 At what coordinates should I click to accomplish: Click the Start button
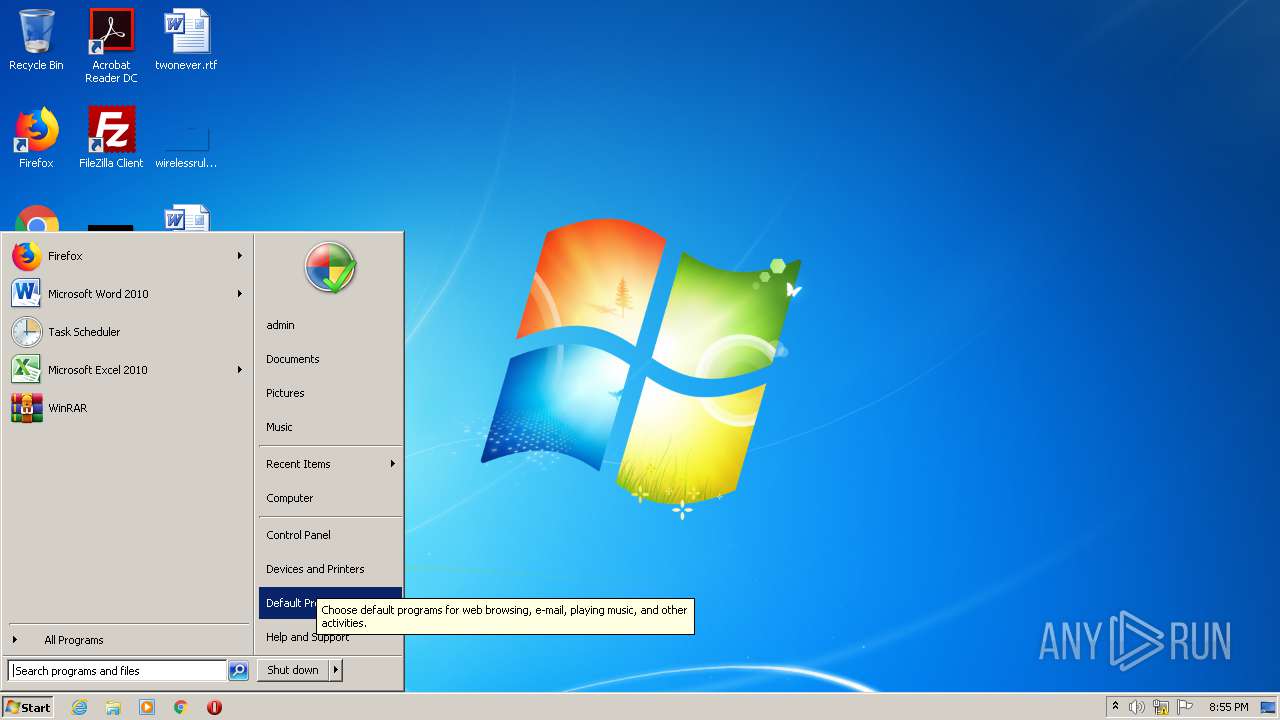point(28,707)
